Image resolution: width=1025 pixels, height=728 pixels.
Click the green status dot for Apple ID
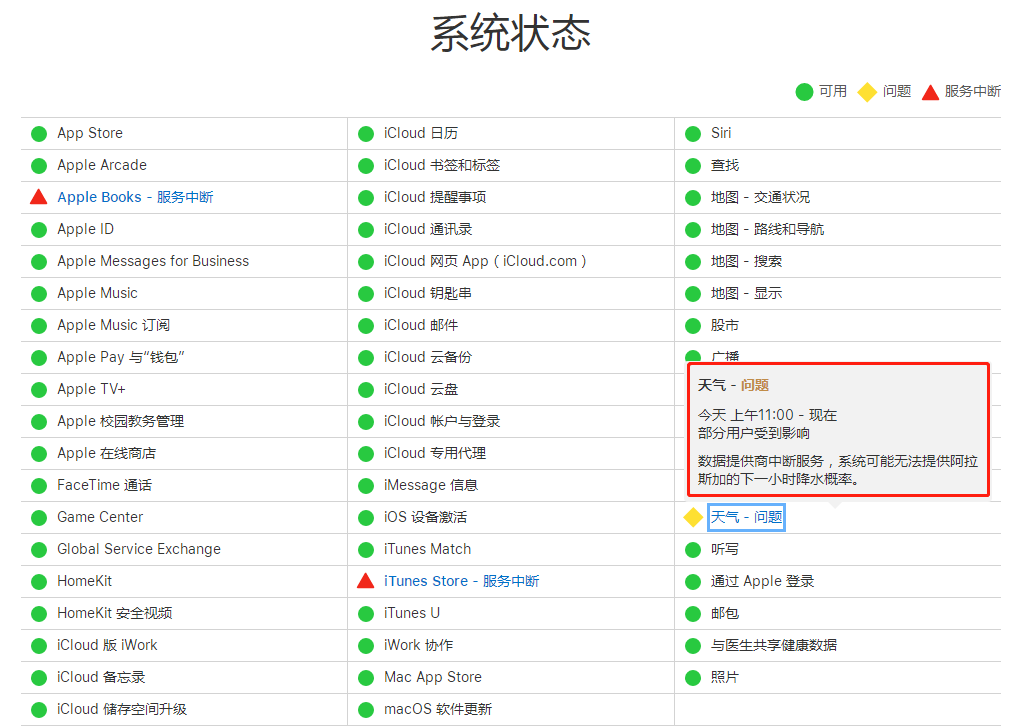(x=39, y=229)
